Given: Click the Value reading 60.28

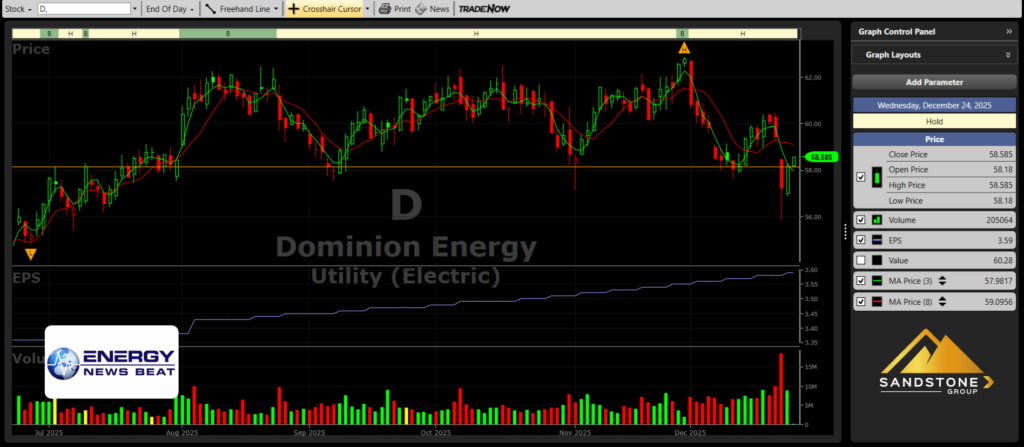Looking at the screenshot, I should point(1003,260).
